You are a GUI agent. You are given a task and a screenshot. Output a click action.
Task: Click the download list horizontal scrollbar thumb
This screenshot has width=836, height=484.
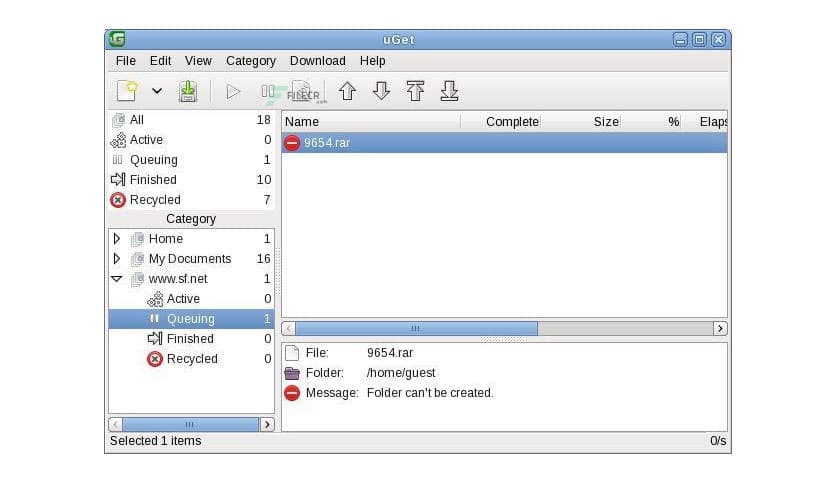point(416,328)
